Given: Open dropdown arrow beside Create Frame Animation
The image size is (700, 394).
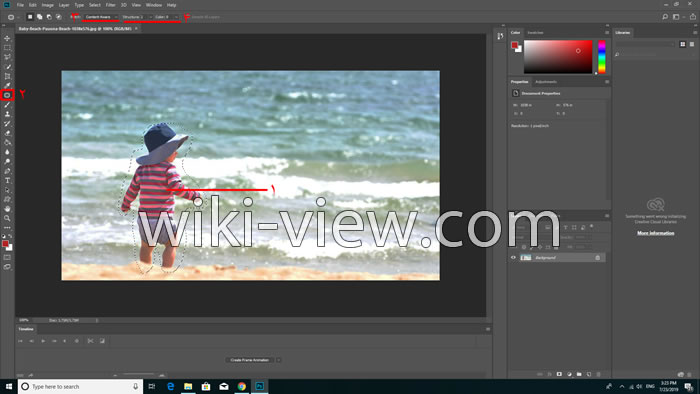Looking at the screenshot, I should pyautogui.click(x=279, y=360).
